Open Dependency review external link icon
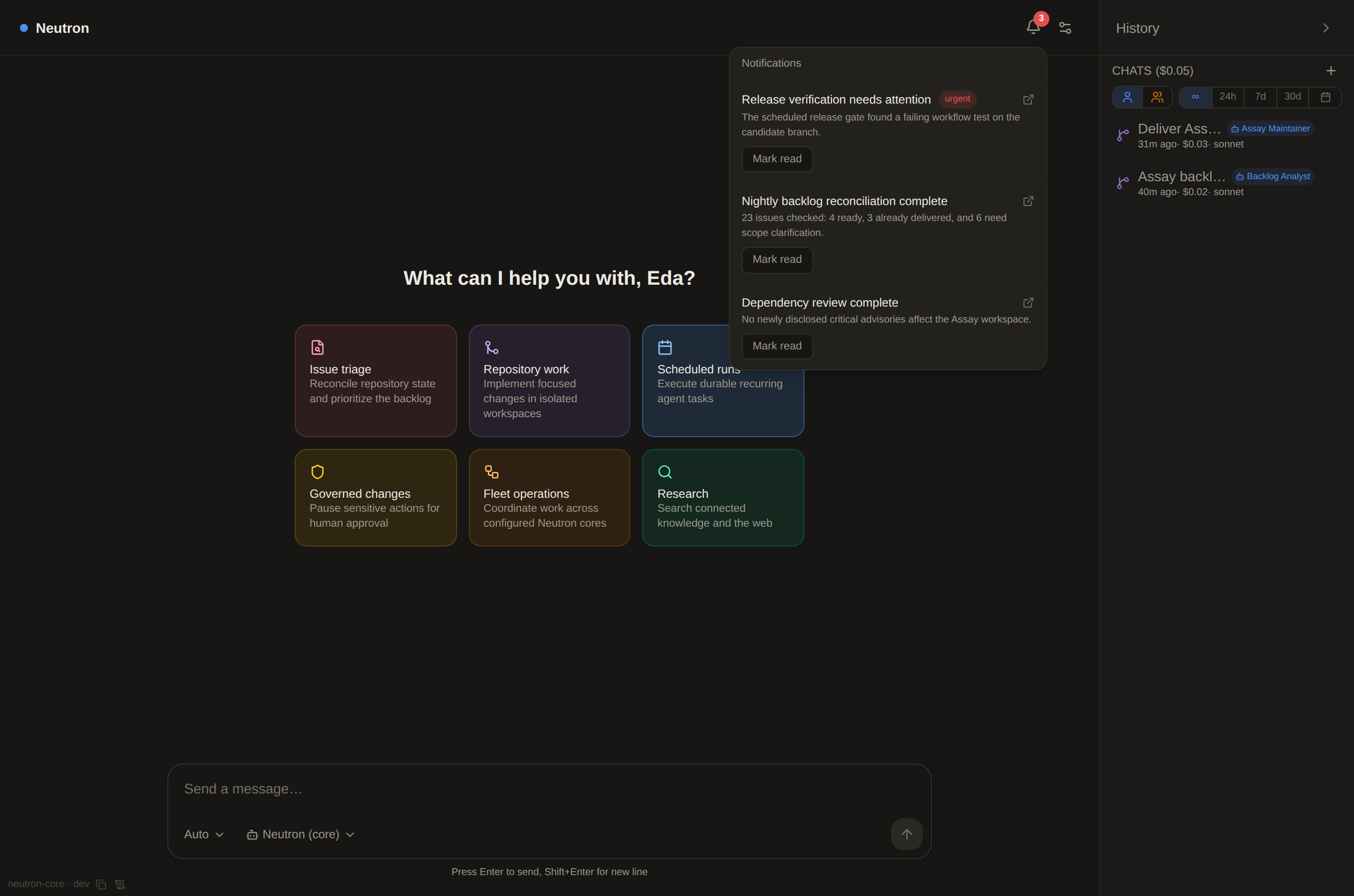The height and width of the screenshot is (896, 1354). point(1028,302)
